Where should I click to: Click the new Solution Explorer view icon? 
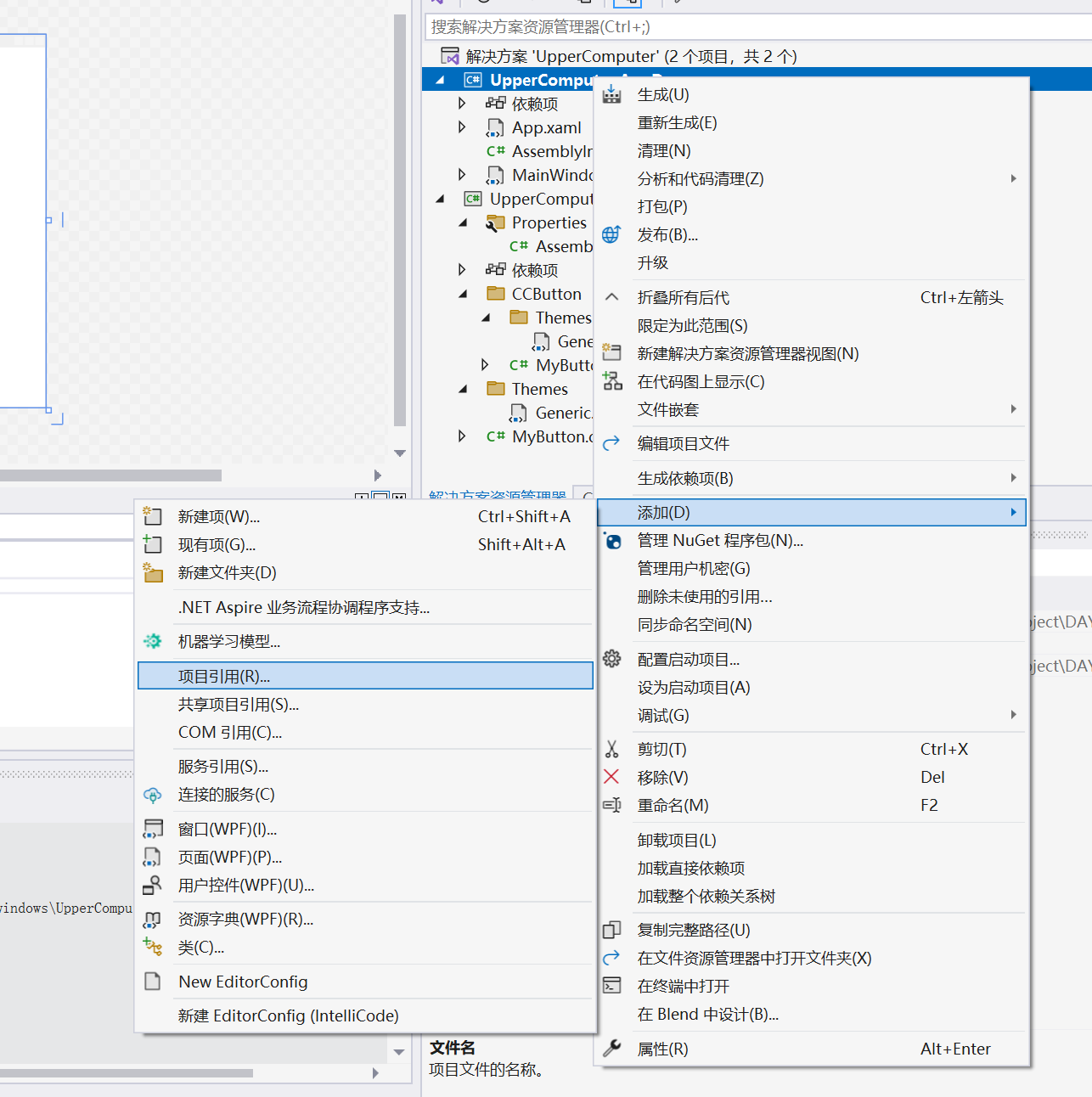611,353
